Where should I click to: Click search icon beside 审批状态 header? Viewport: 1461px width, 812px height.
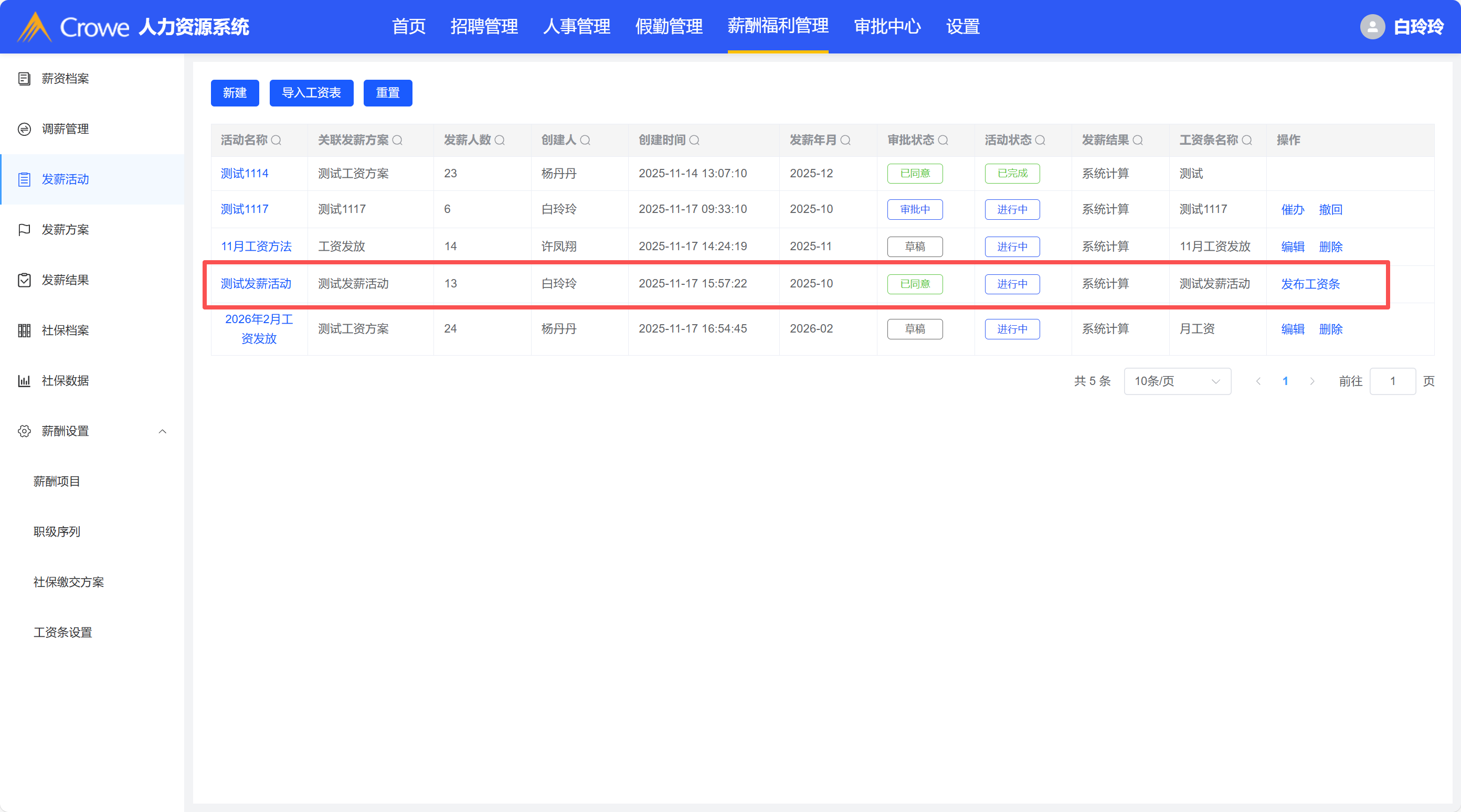click(x=943, y=140)
